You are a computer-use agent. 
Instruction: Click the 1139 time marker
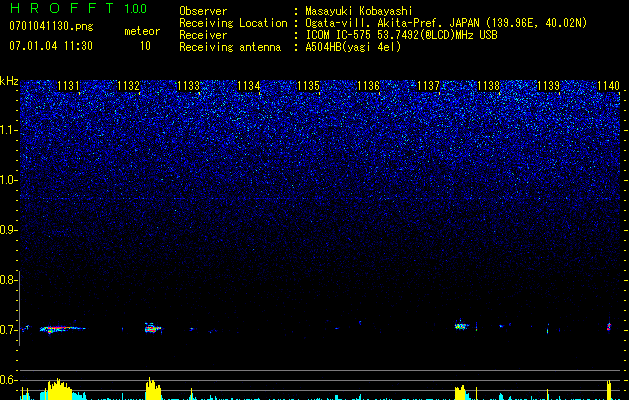549,86
